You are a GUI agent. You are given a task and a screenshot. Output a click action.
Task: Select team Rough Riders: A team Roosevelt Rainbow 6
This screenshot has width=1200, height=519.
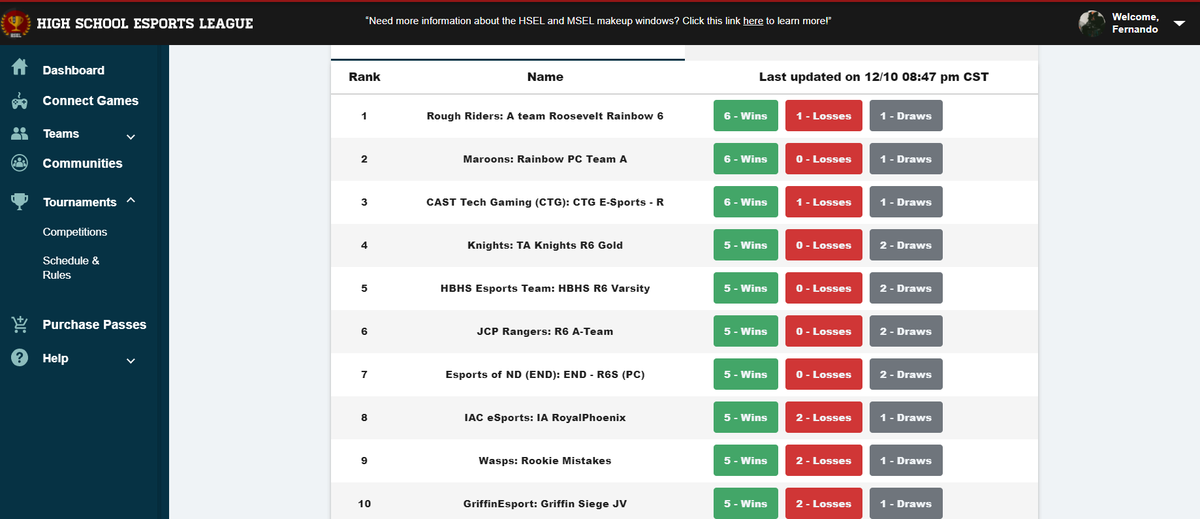[x=545, y=116]
